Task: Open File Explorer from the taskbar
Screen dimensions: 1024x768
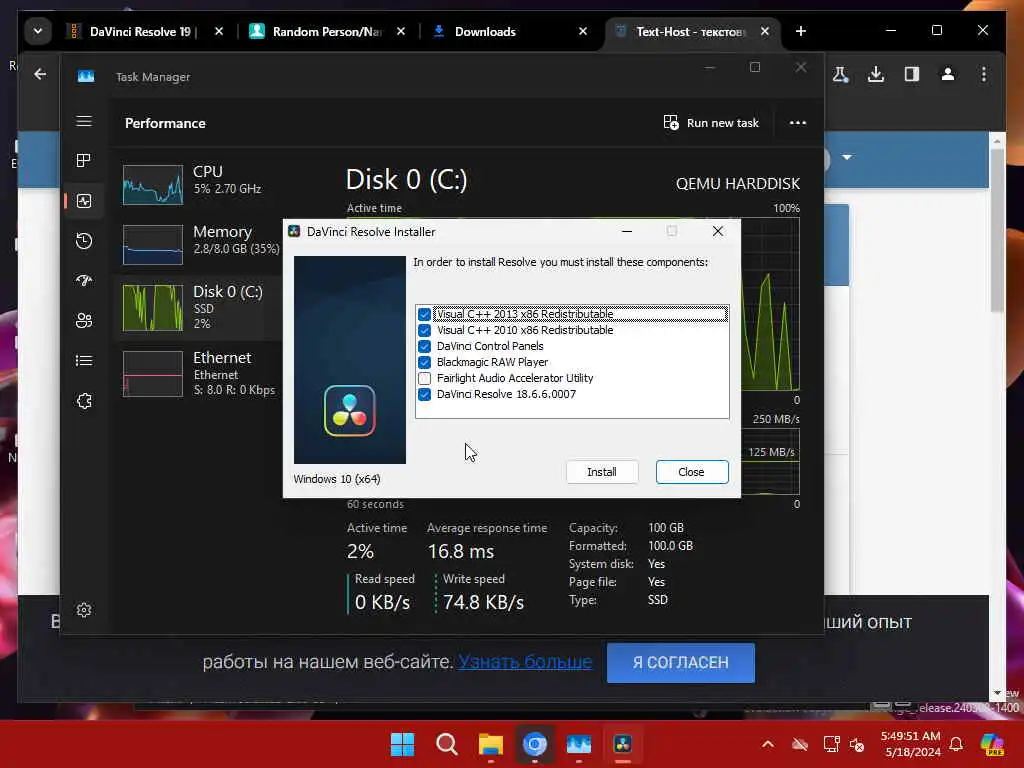Action: pyautogui.click(x=490, y=744)
